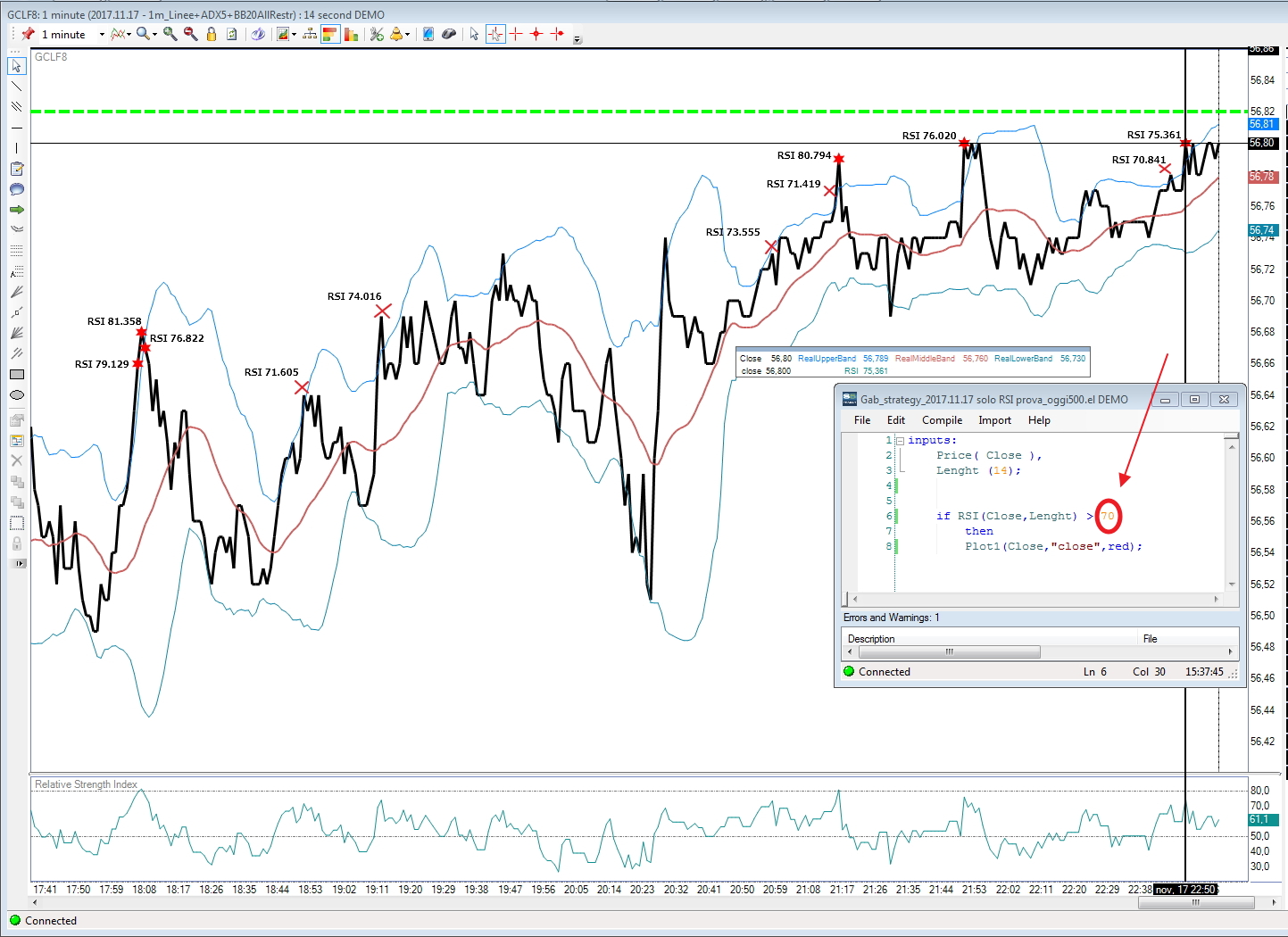Click the purple swirl icon in toolbar
Viewport: 1288px width, 937px height.
coord(258,34)
